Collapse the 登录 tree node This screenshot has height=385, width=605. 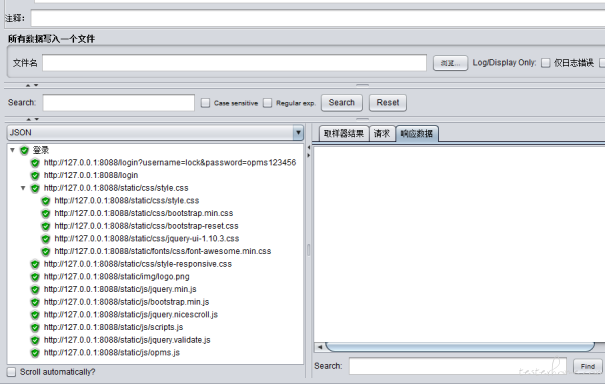pos(13,150)
